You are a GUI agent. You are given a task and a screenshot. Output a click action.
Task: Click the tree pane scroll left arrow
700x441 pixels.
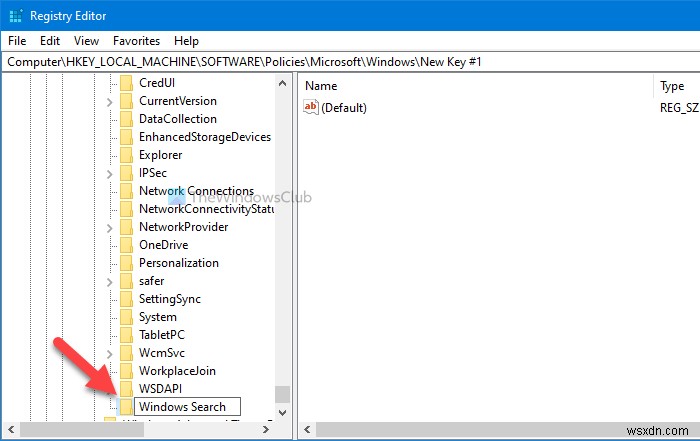[x=11, y=429]
